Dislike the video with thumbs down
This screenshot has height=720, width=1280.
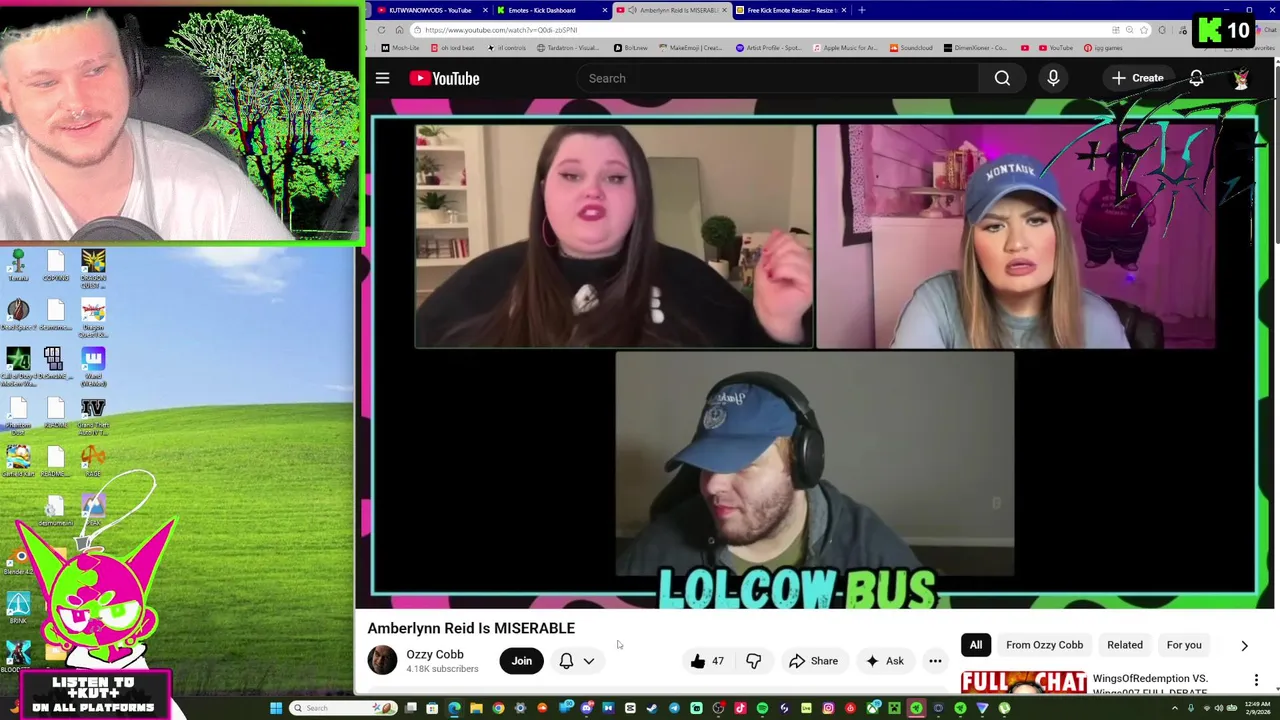(754, 661)
